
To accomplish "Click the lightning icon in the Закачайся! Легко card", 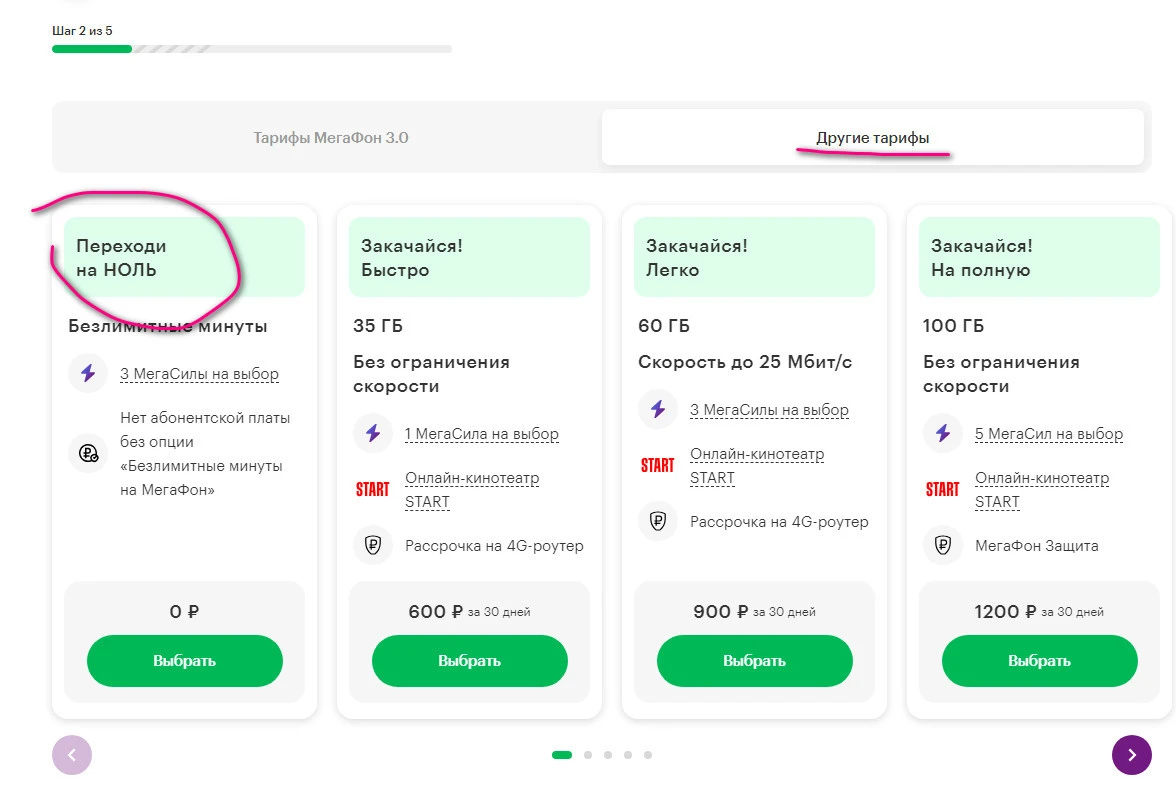I will tap(658, 409).
